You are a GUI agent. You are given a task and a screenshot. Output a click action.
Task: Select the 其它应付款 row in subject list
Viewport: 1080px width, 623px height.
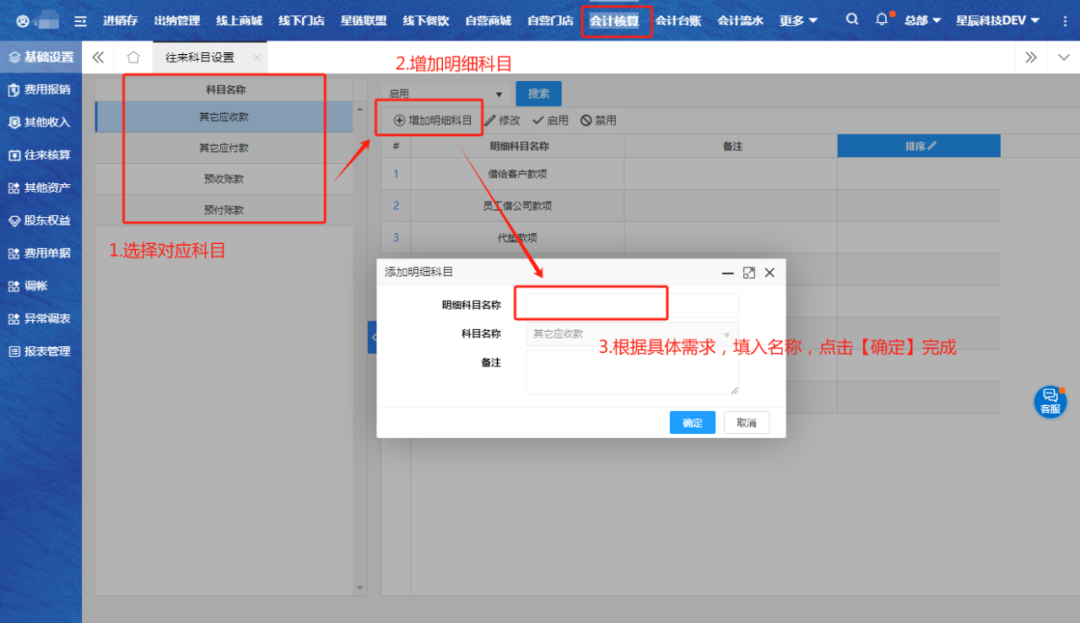pos(224,148)
